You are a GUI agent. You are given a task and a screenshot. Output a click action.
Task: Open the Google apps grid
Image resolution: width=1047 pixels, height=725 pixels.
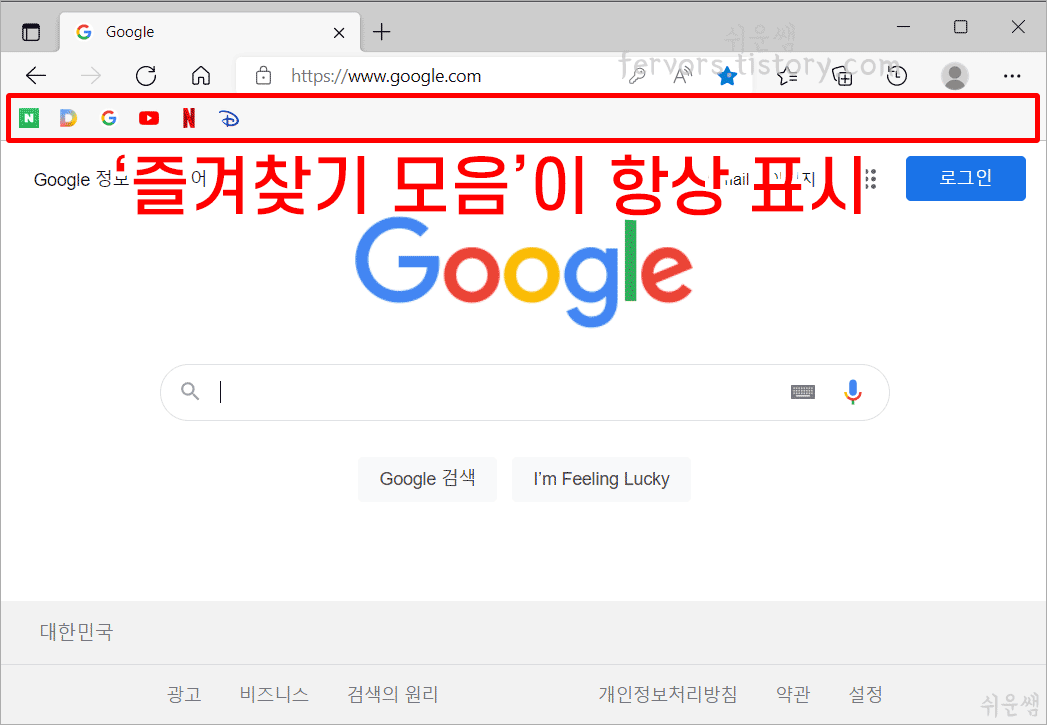coord(870,178)
